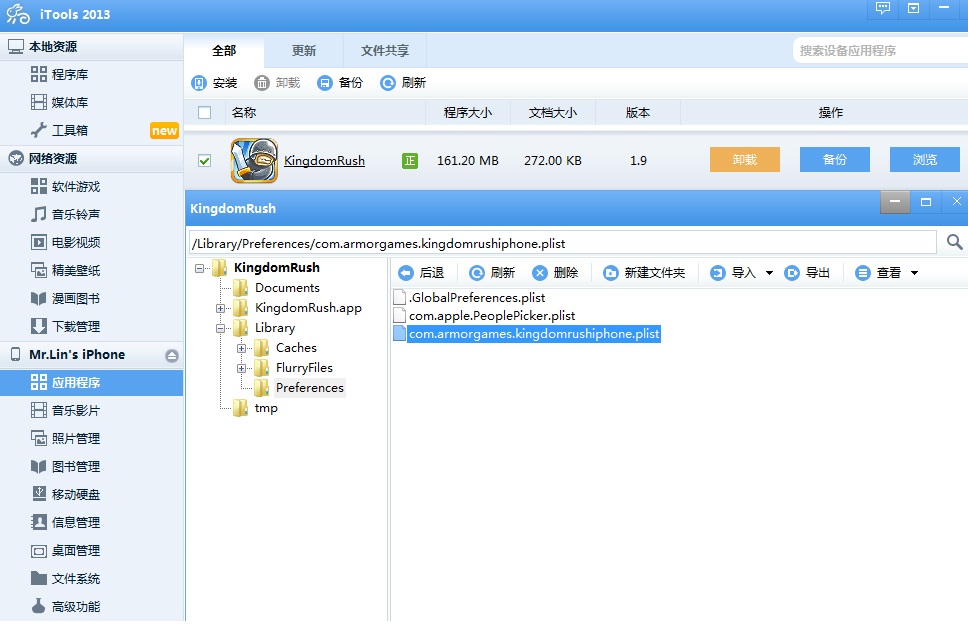Click 删除 delete in file browser

tap(556, 273)
